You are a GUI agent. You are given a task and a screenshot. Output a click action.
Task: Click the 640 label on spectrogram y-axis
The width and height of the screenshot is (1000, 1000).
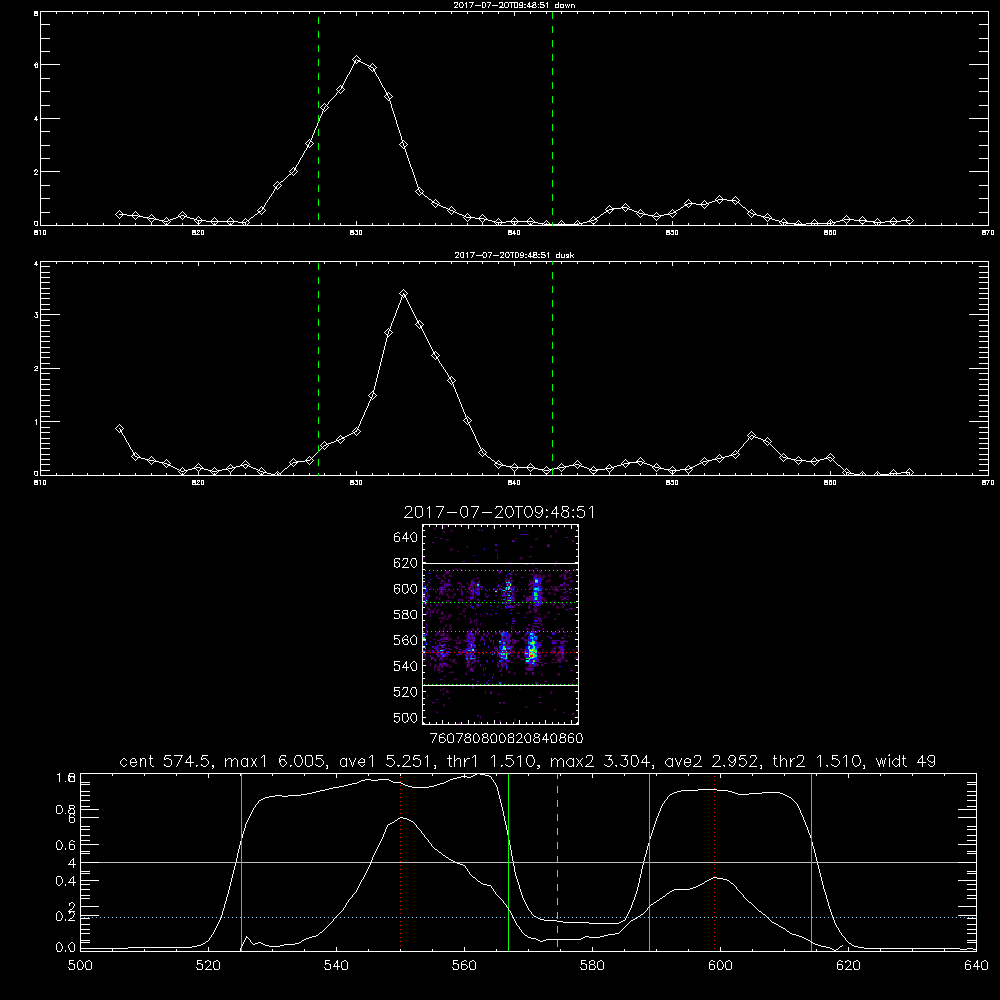click(x=406, y=538)
